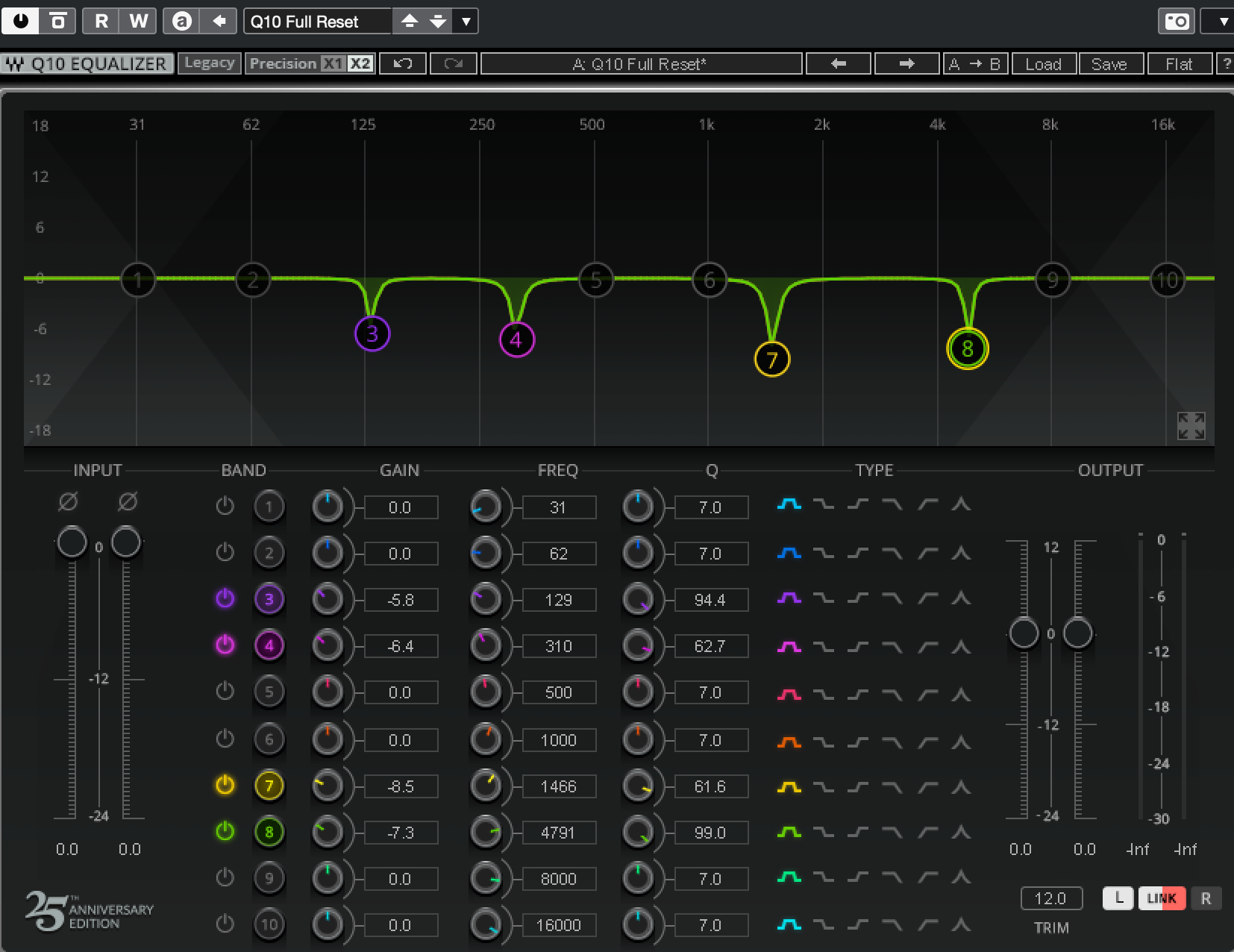
Task: Click the left input fader handle
Action: tap(72, 542)
